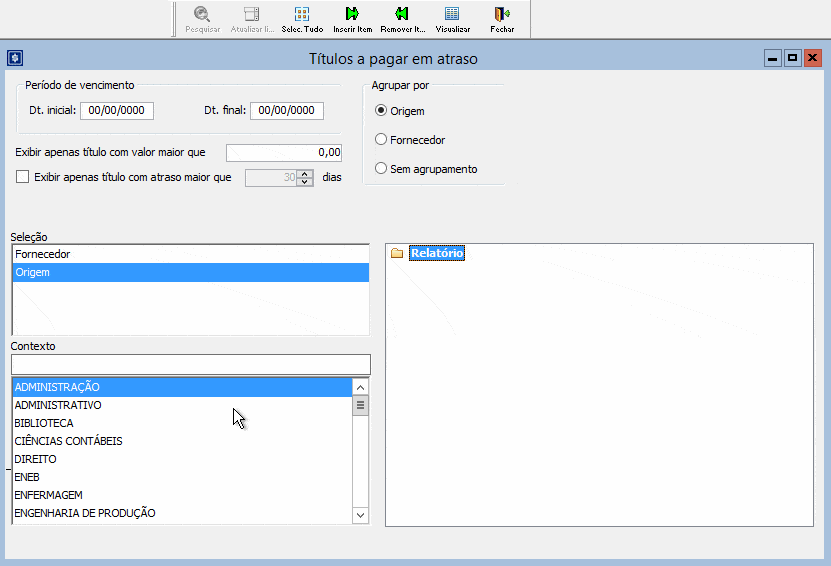Click the Remover Item toolbar icon
The width and height of the screenshot is (831, 566).
[x=402, y=14]
